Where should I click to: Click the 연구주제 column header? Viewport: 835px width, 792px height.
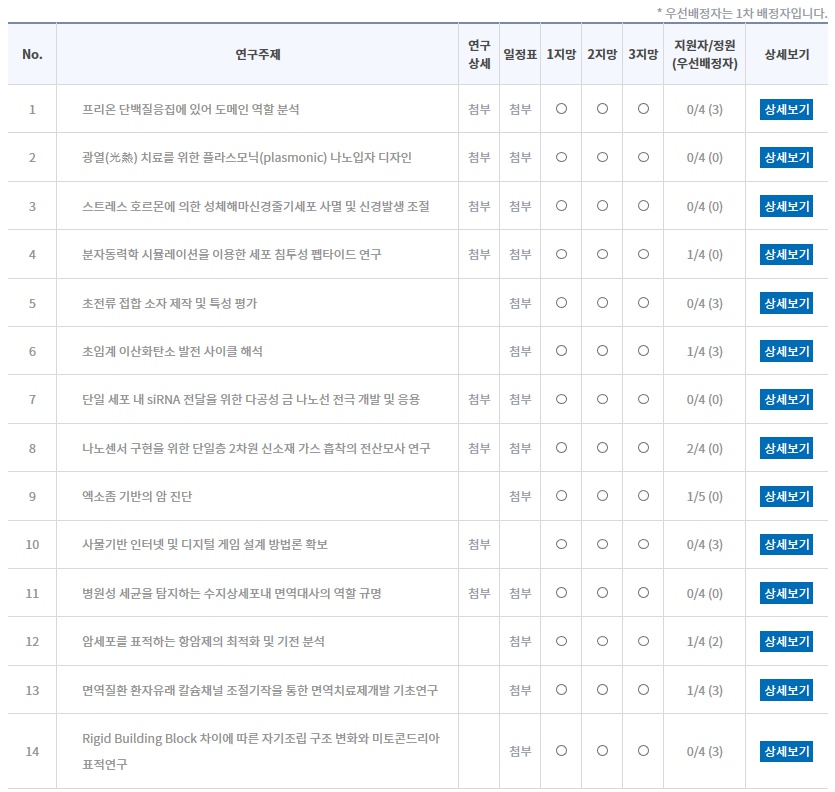(x=258, y=54)
